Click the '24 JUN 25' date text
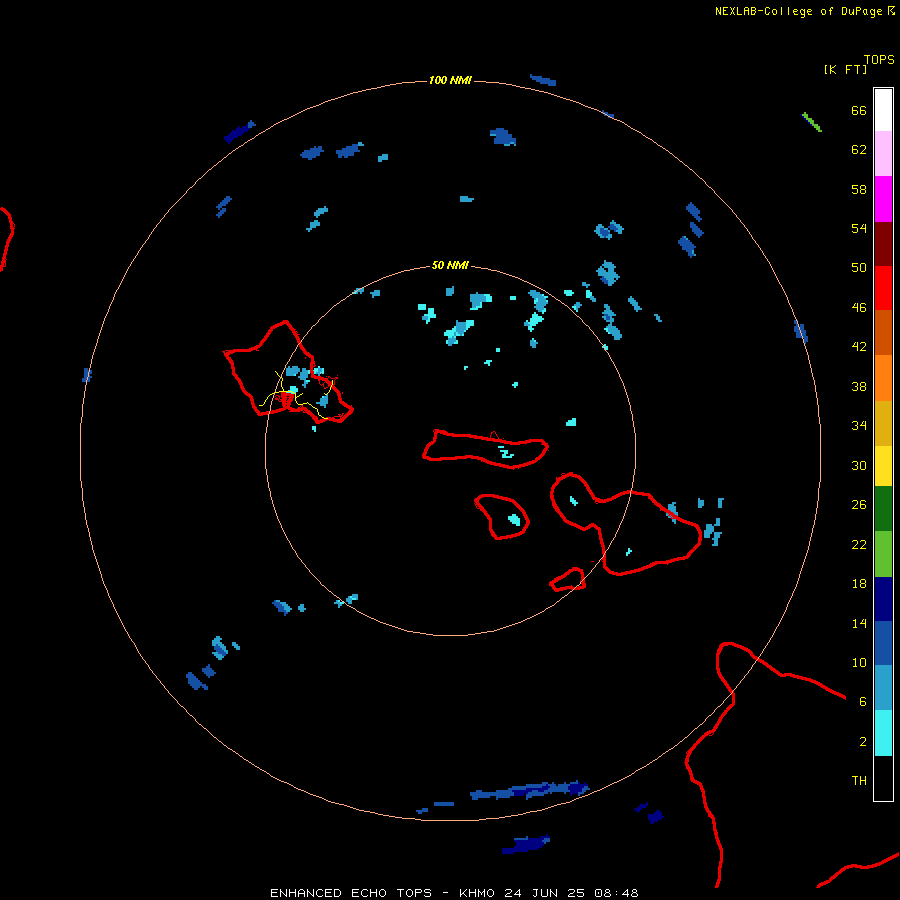The height and width of the screenshot is (900, 900). click(x=544, y=893)
